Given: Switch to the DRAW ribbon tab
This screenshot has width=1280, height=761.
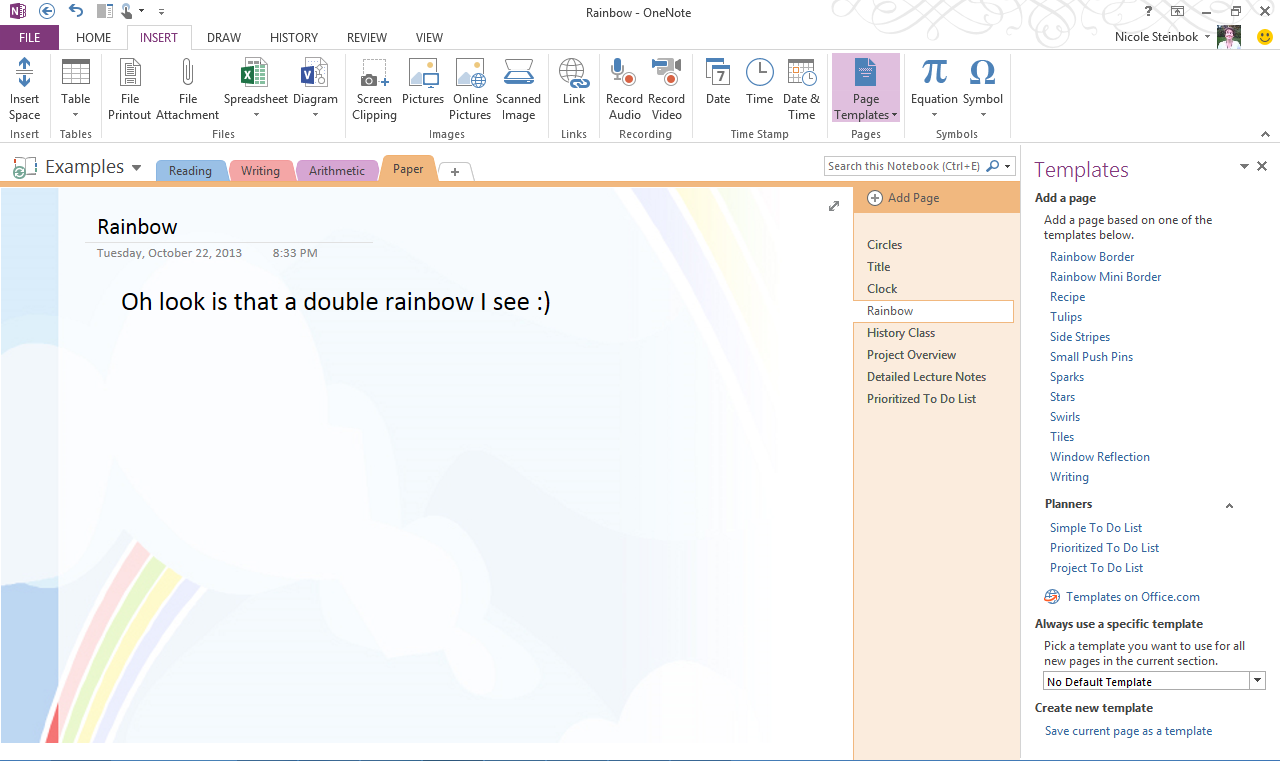Looking at the screenshot, I should (223, 37).
